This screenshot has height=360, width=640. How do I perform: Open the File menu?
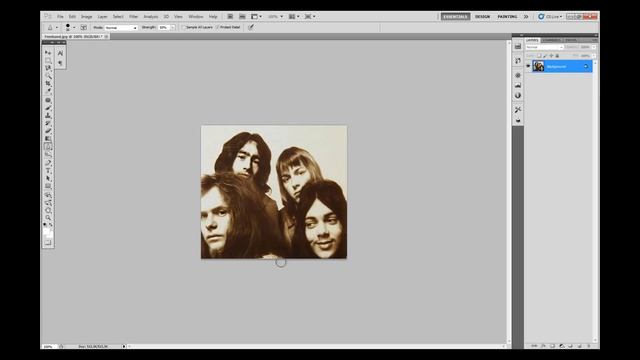60,16
